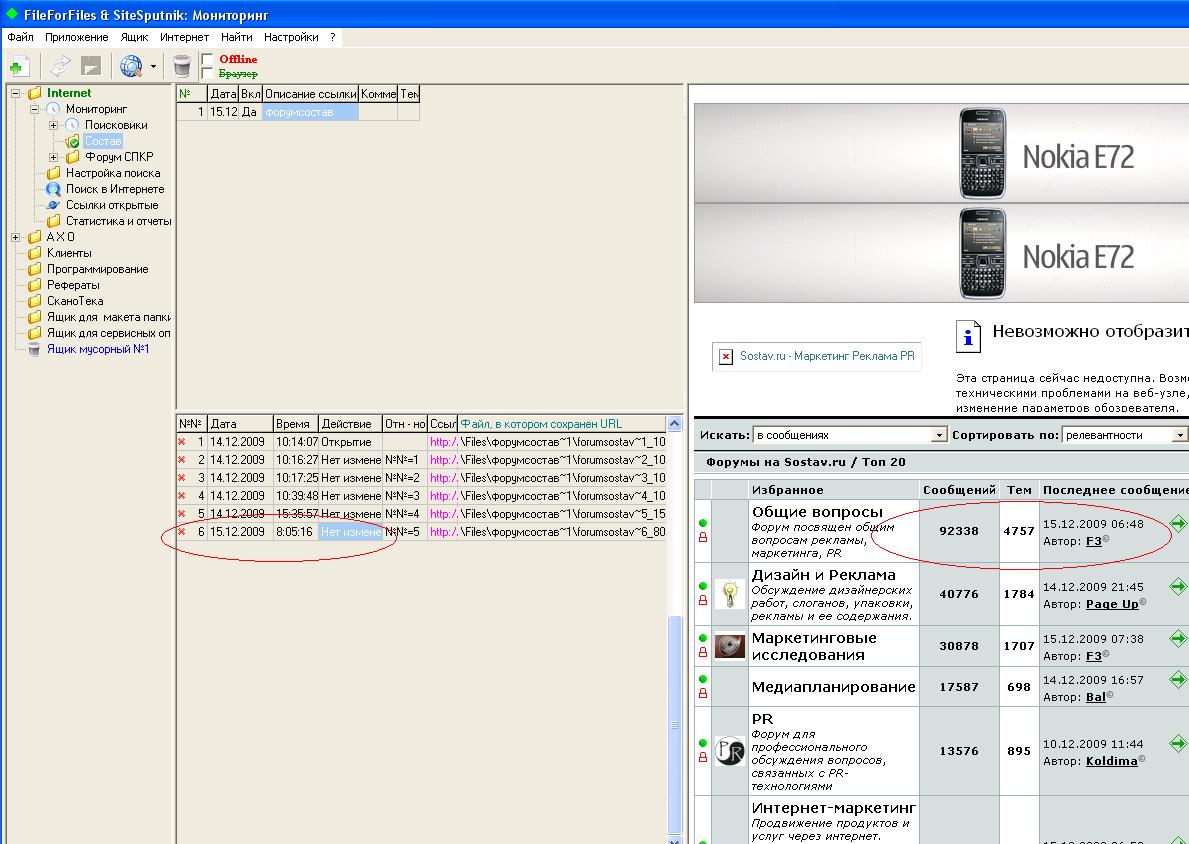Open the Файл menu

(20, 37)
